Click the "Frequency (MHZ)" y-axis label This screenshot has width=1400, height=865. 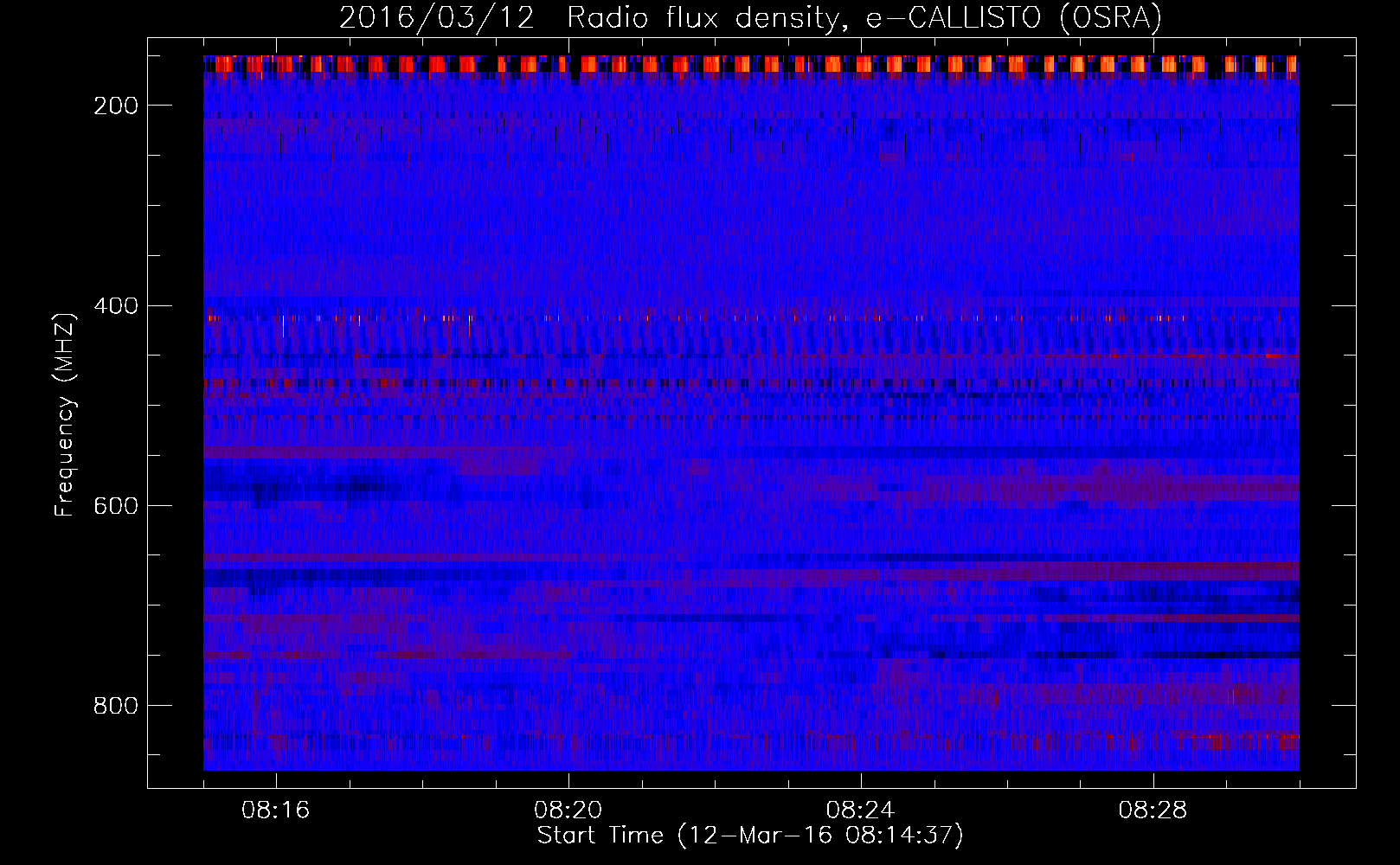click(65, 414)
